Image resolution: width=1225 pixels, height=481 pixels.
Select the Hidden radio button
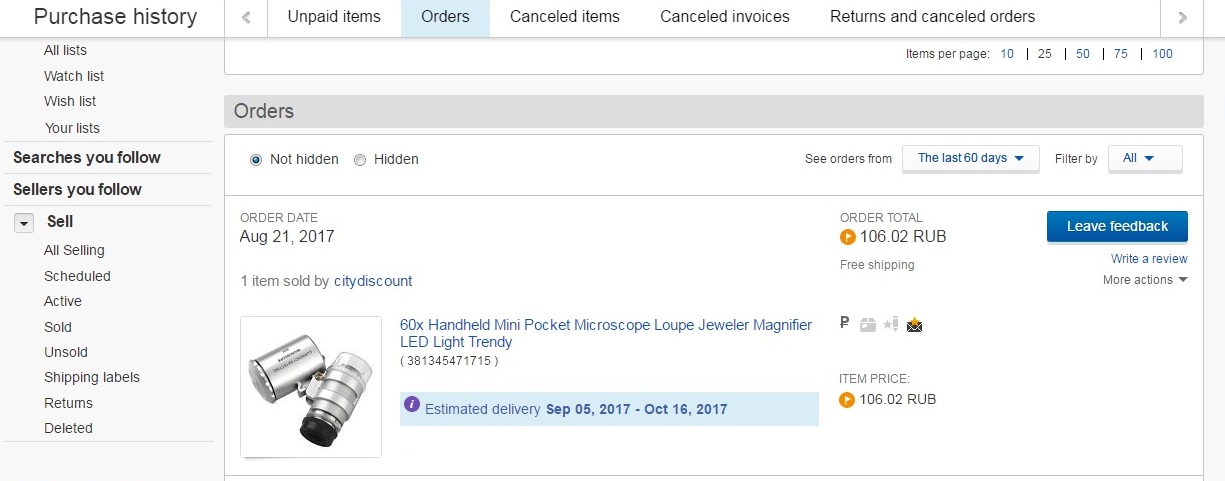pos(360,159)
